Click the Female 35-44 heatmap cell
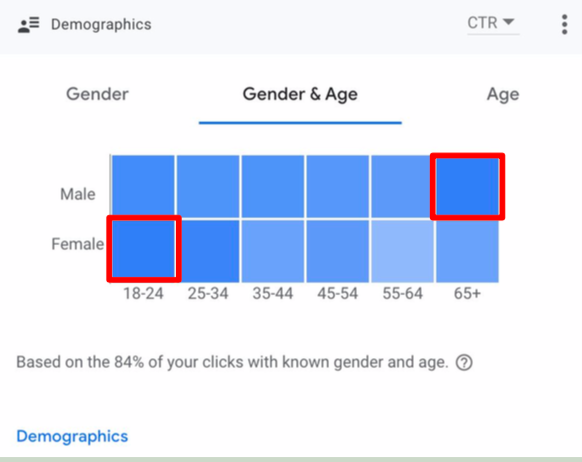This screenshot has height=462, width=582. (x=273, y=251)
